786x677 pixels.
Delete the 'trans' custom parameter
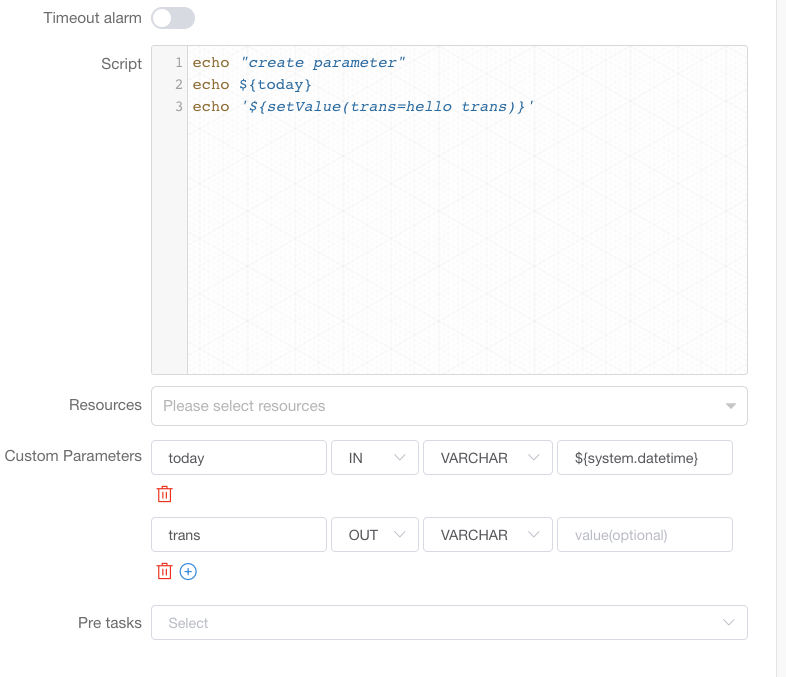point(165,571)
